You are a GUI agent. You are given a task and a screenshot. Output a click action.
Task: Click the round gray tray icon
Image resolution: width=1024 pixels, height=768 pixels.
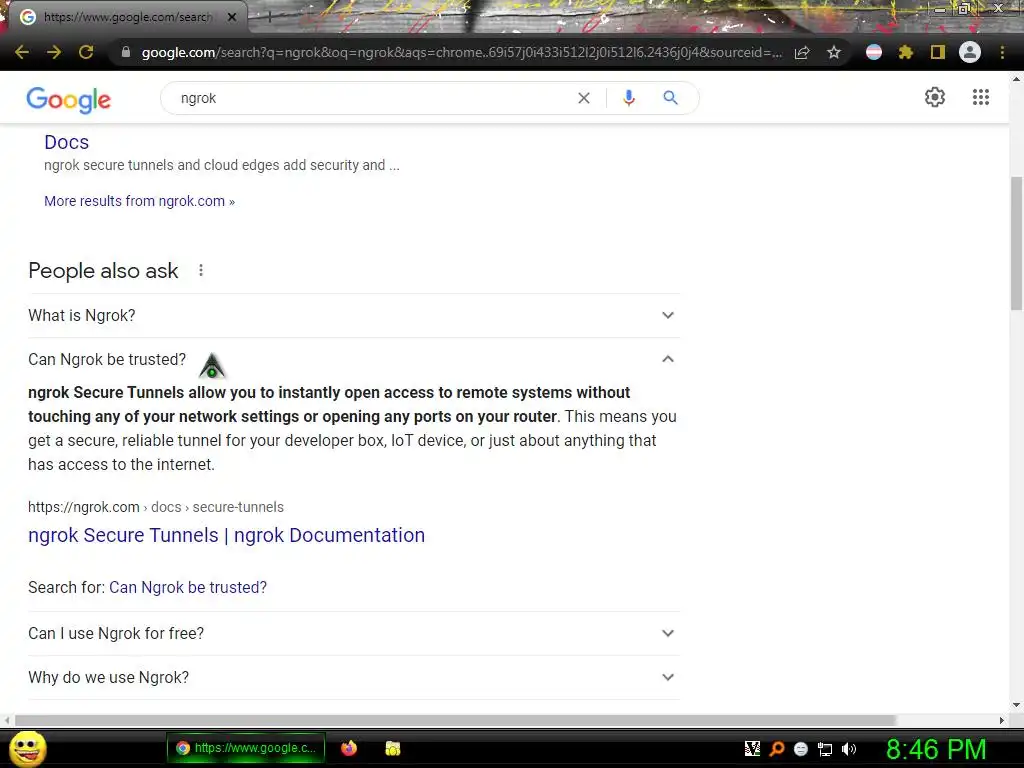pos(801,749)
